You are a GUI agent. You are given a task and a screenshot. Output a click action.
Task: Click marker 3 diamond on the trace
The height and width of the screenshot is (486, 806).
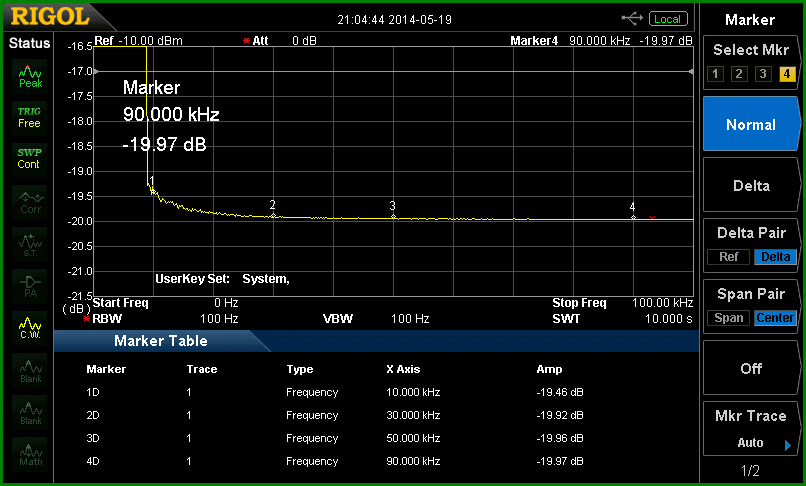(x=394, y=216)
